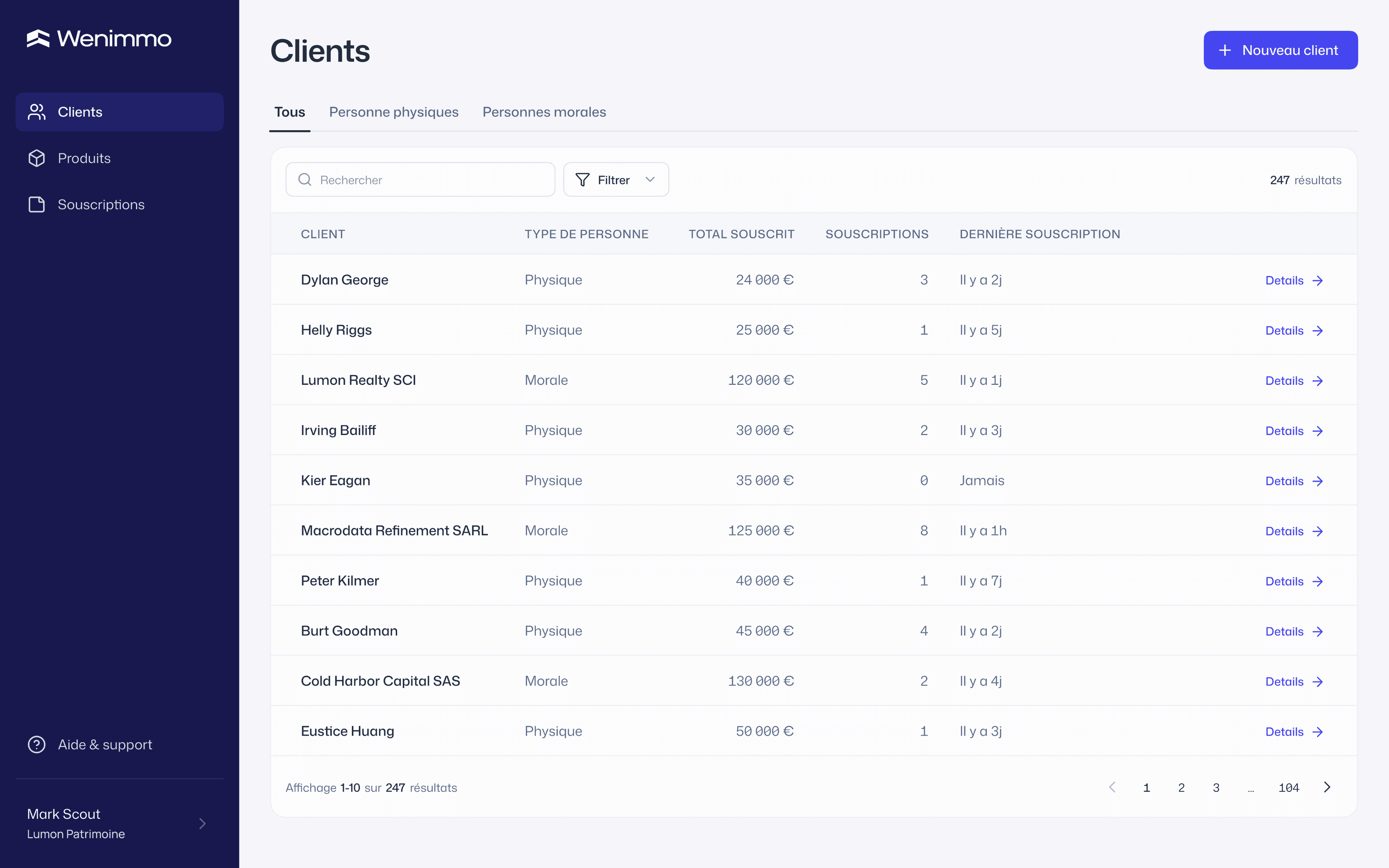Viewport: 1389px width, 868px height.
Task: Sort by CLIENT column header
Action: (x=323, y=234)
